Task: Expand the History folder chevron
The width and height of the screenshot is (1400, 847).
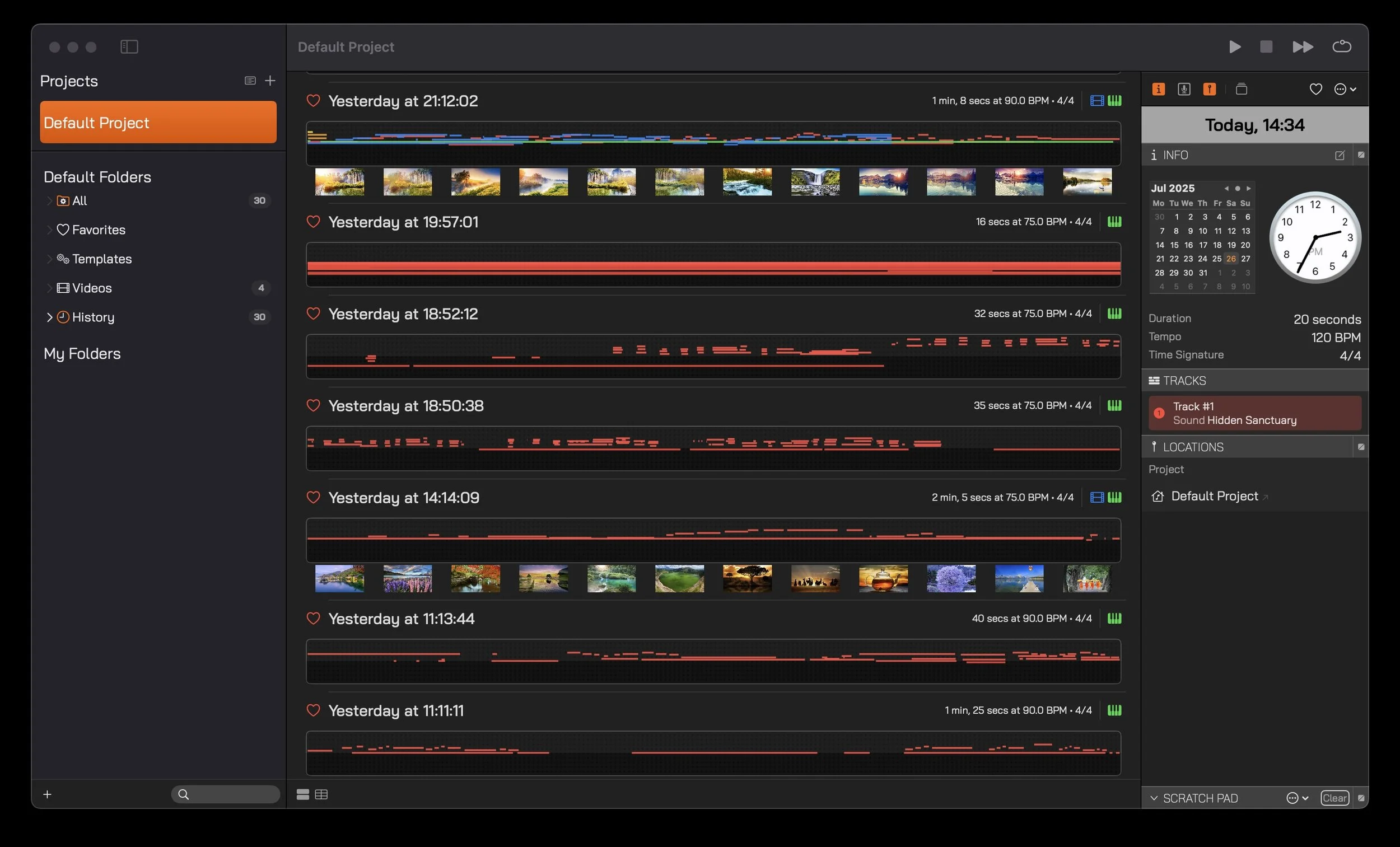Action: click(49, 317)
